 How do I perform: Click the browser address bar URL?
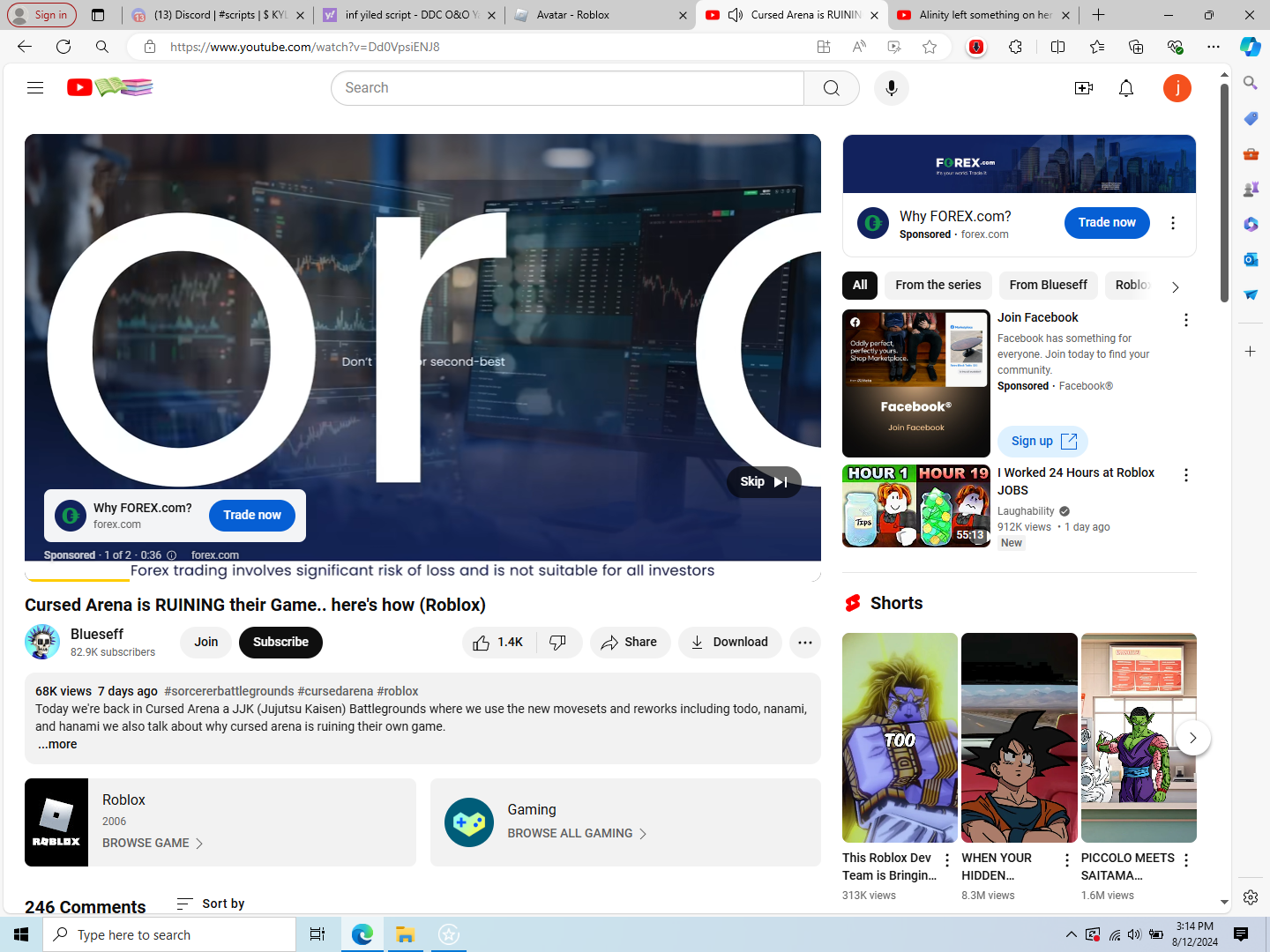click(x=305, y=47)
